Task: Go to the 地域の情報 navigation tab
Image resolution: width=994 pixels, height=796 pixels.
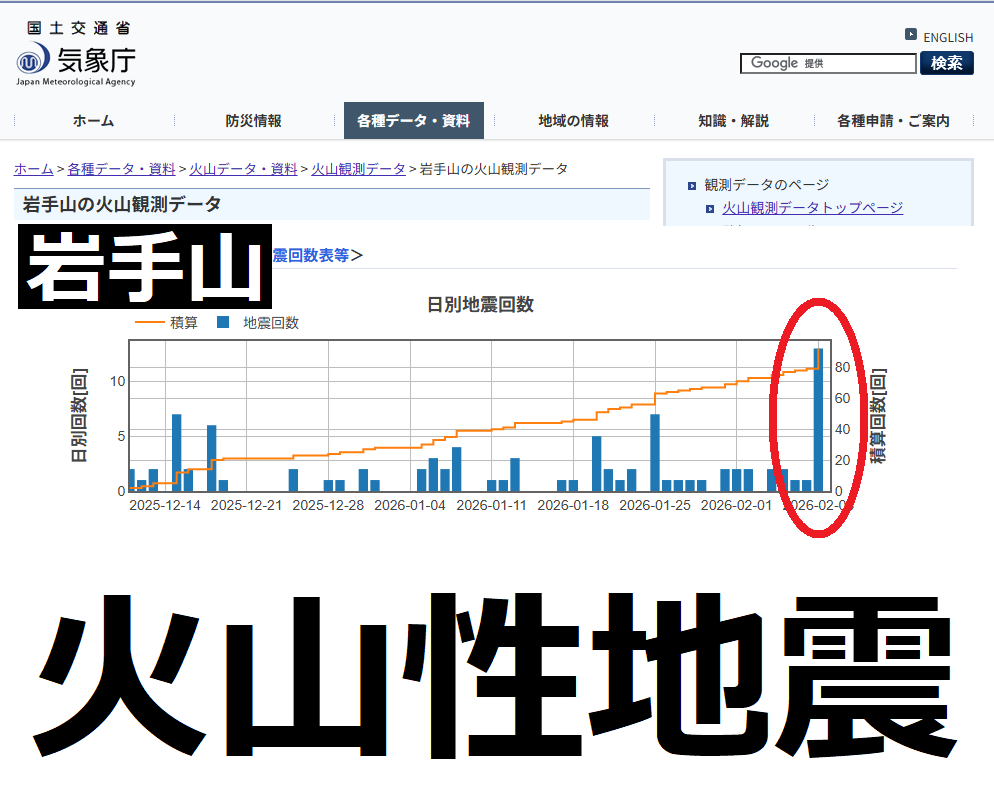Action: tap(573, 121)
